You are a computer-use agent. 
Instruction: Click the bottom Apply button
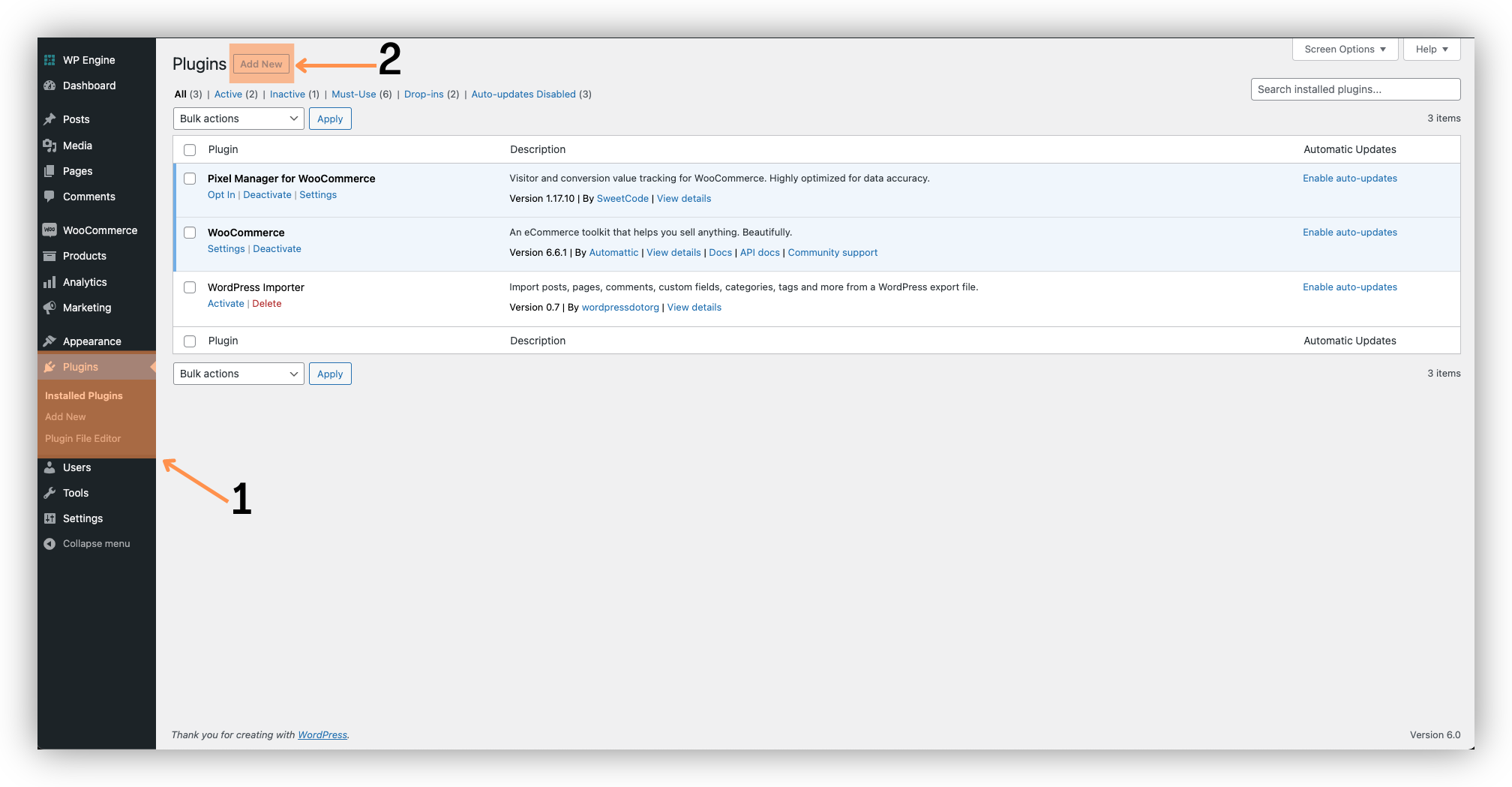[x=330, y=374]
